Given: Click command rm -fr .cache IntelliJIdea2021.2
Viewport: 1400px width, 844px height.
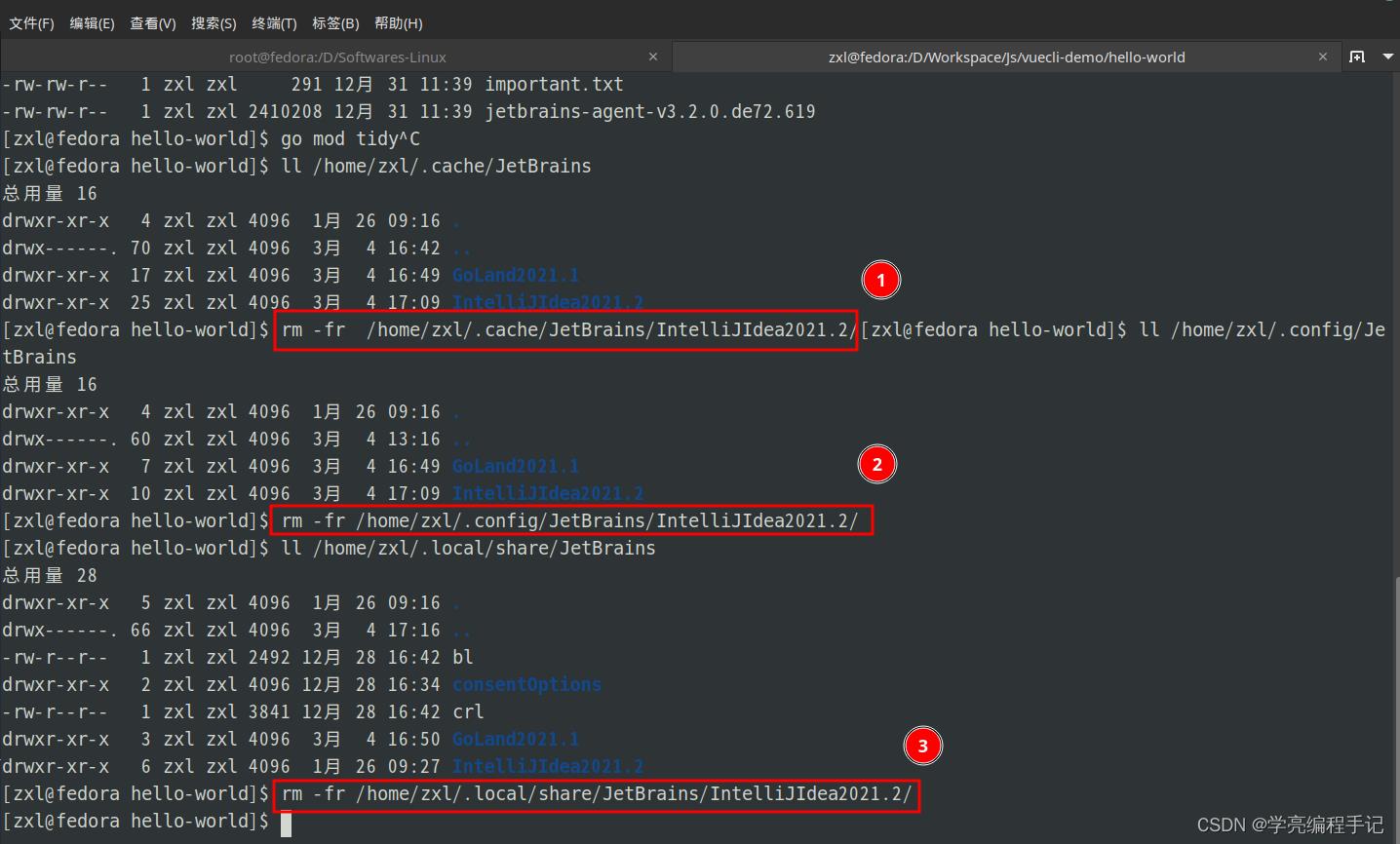Looking at the screenshot, I should (569, 330).
